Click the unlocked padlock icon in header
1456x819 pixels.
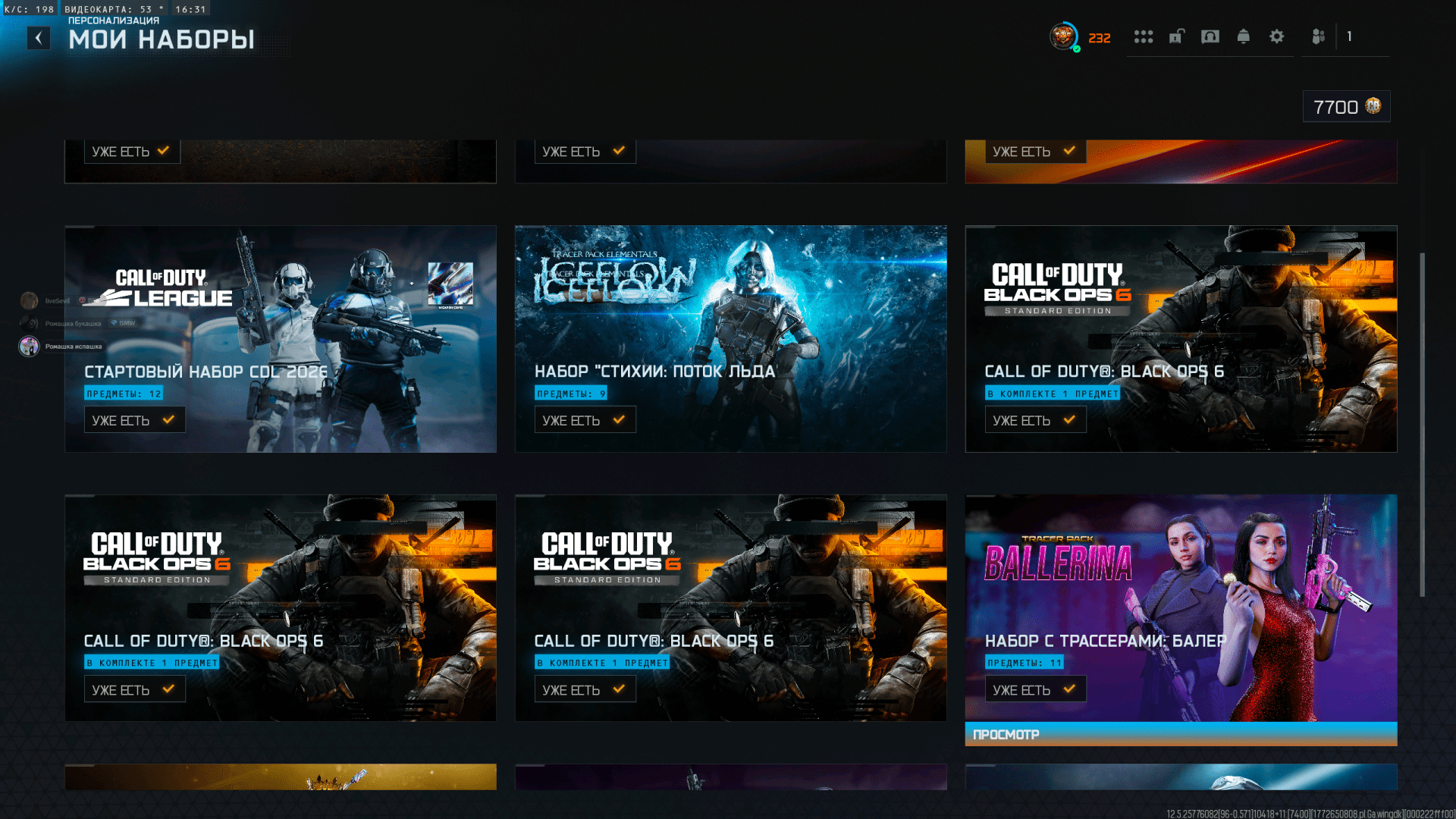[1176, 36]
